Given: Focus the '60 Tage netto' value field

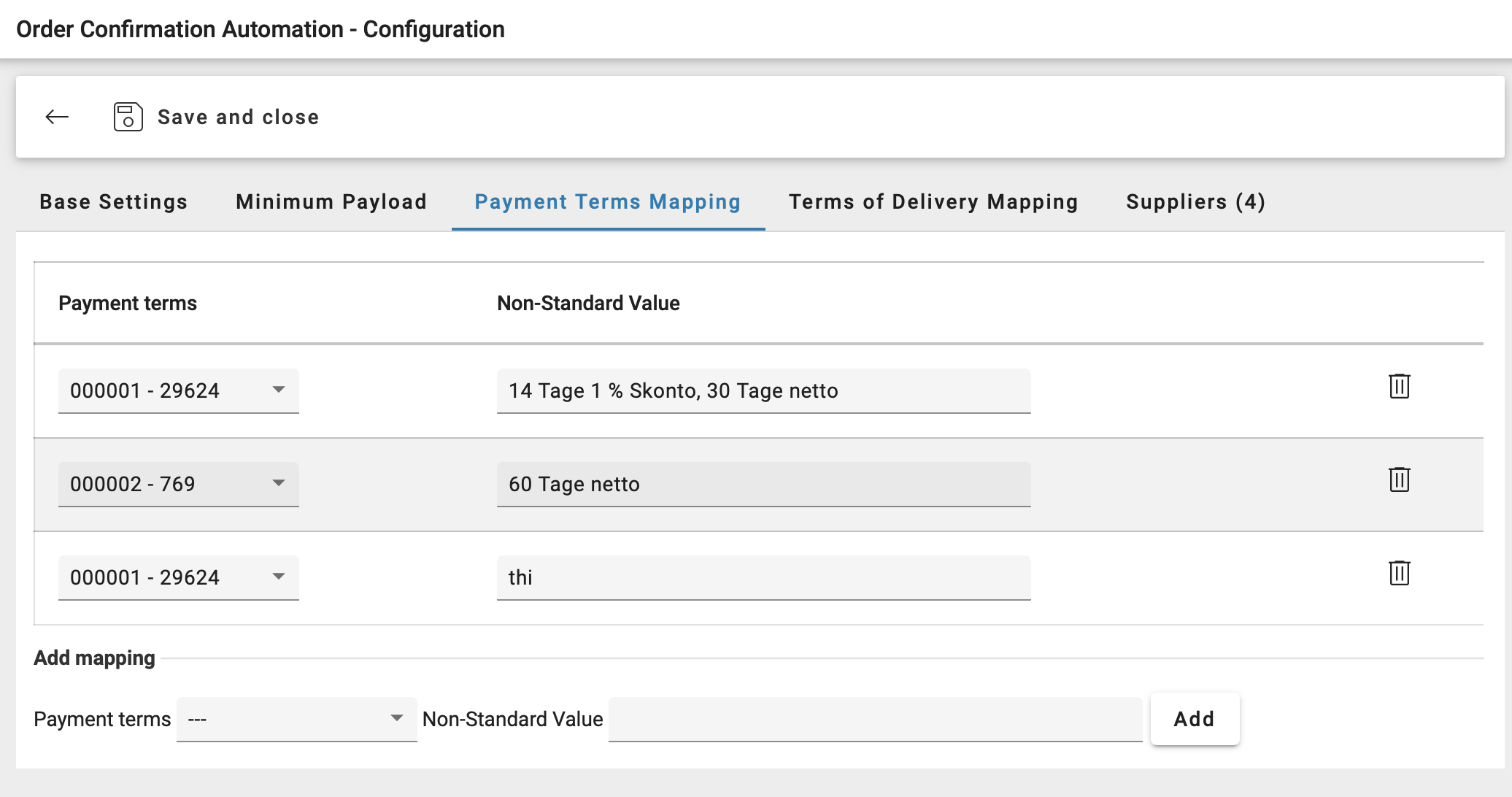Looking at the screenshot, I should [x=763, y=484].
